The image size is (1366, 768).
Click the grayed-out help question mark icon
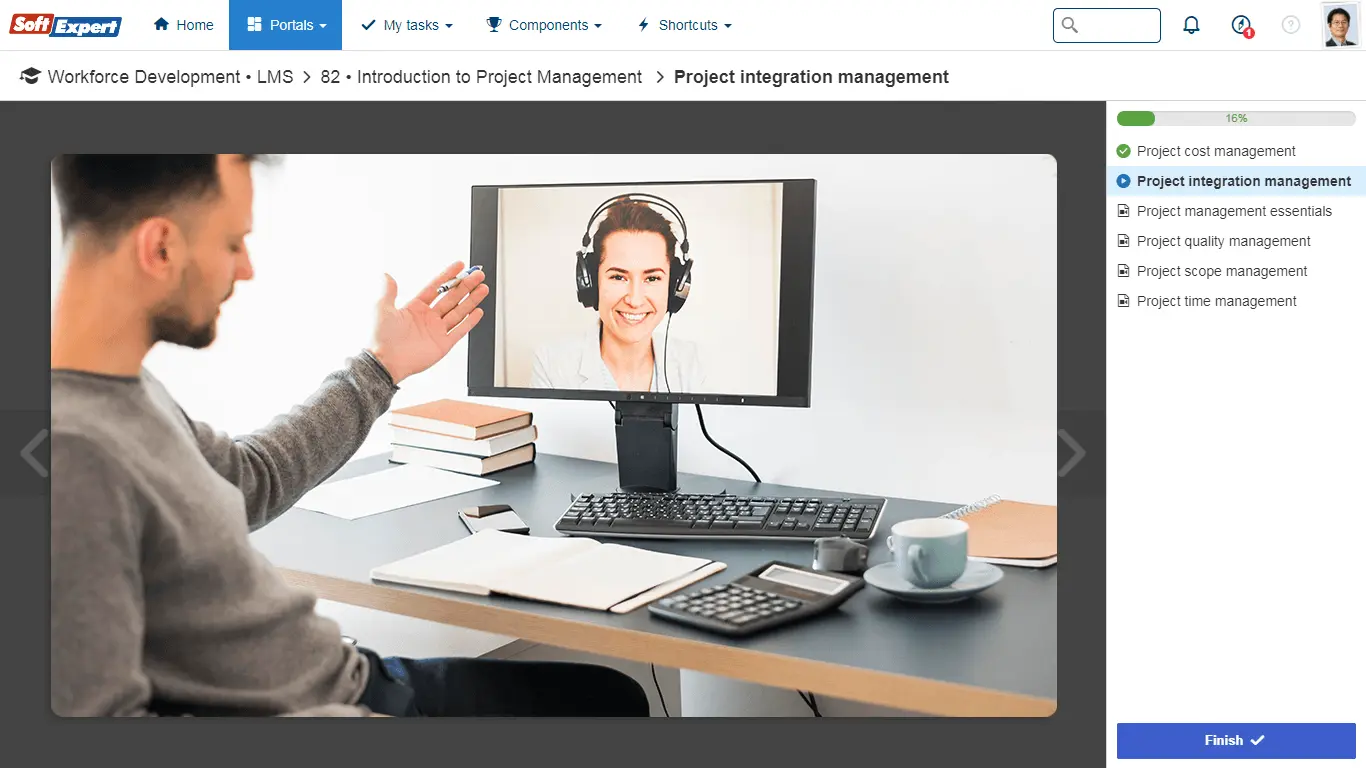click(x=1290, y=25)
